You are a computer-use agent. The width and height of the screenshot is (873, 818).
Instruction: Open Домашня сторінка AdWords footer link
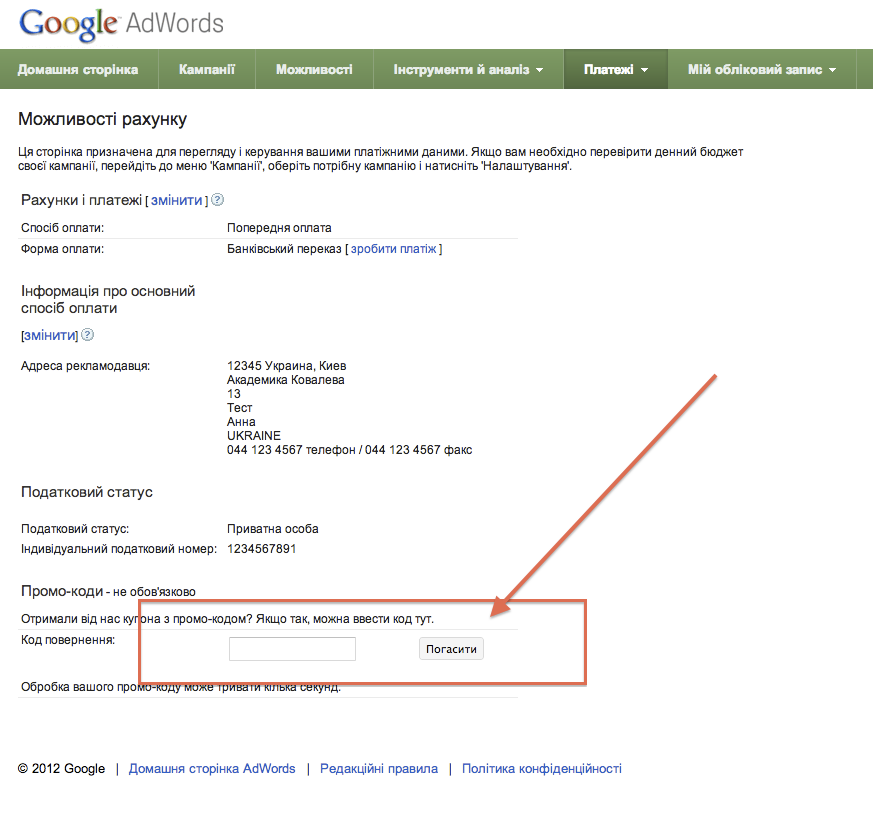[212, 768]
